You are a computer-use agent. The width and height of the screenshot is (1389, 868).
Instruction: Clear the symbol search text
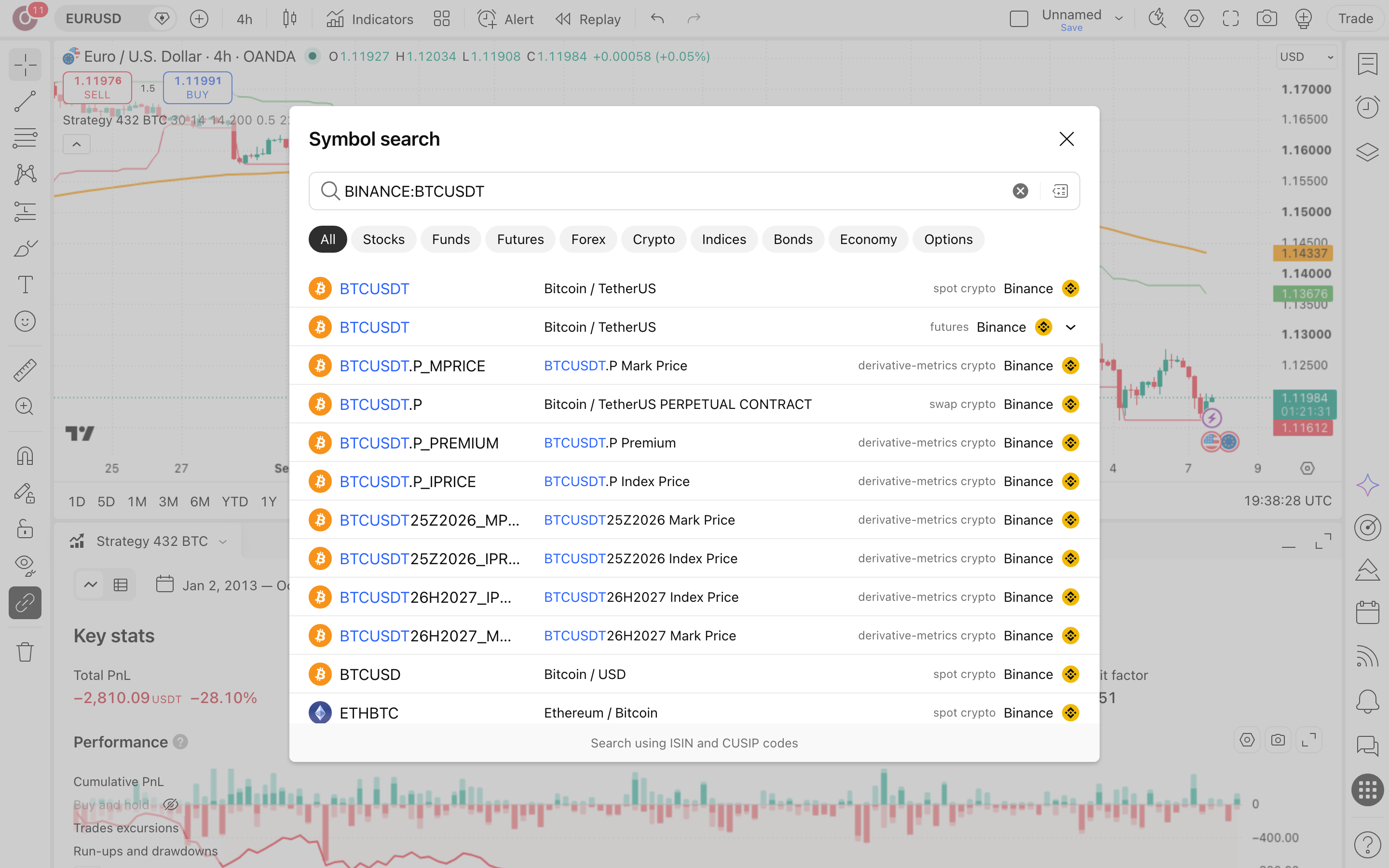point(1020,191)
